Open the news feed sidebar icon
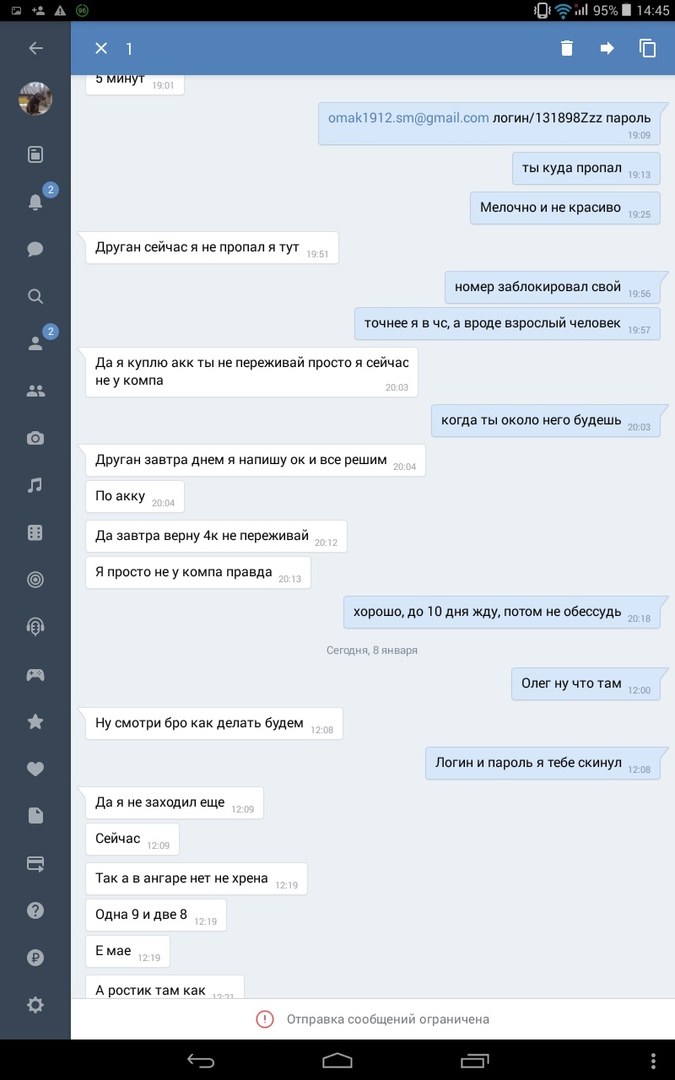The height and width of the screenshot is (1080, 675). [x=35, y=154]
